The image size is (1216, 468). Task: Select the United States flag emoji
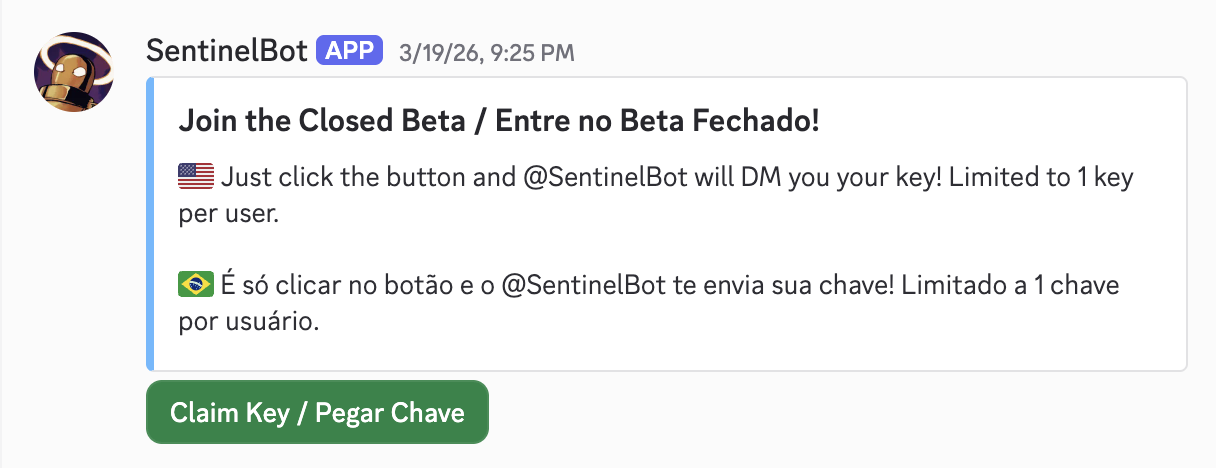click(196, 178)
